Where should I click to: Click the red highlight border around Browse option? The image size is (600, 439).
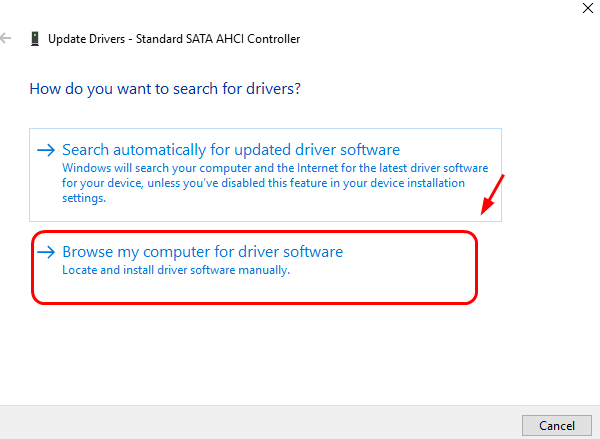(477, 266)
